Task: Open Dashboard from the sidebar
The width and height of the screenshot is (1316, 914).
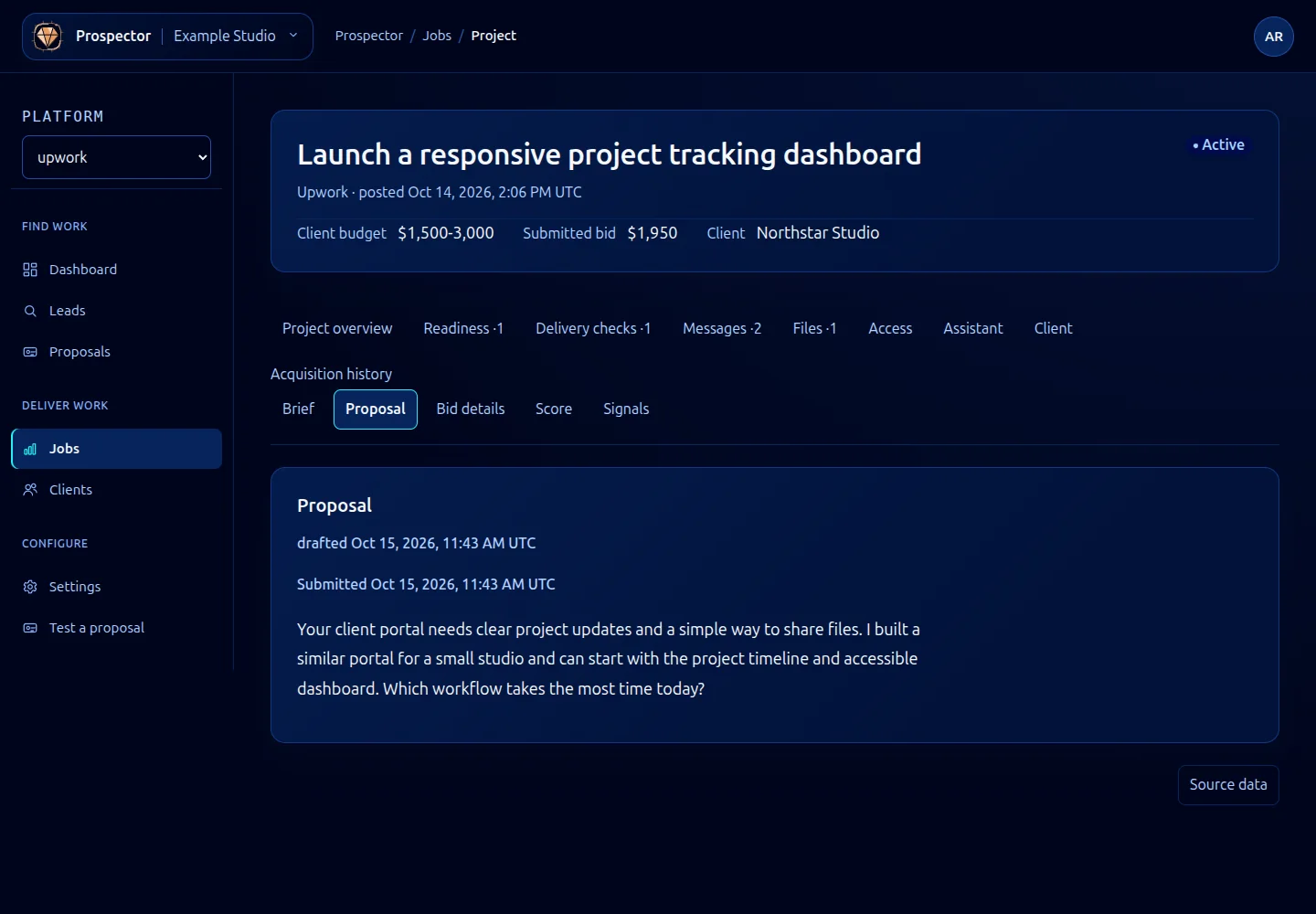Action: tap(116, 270)
